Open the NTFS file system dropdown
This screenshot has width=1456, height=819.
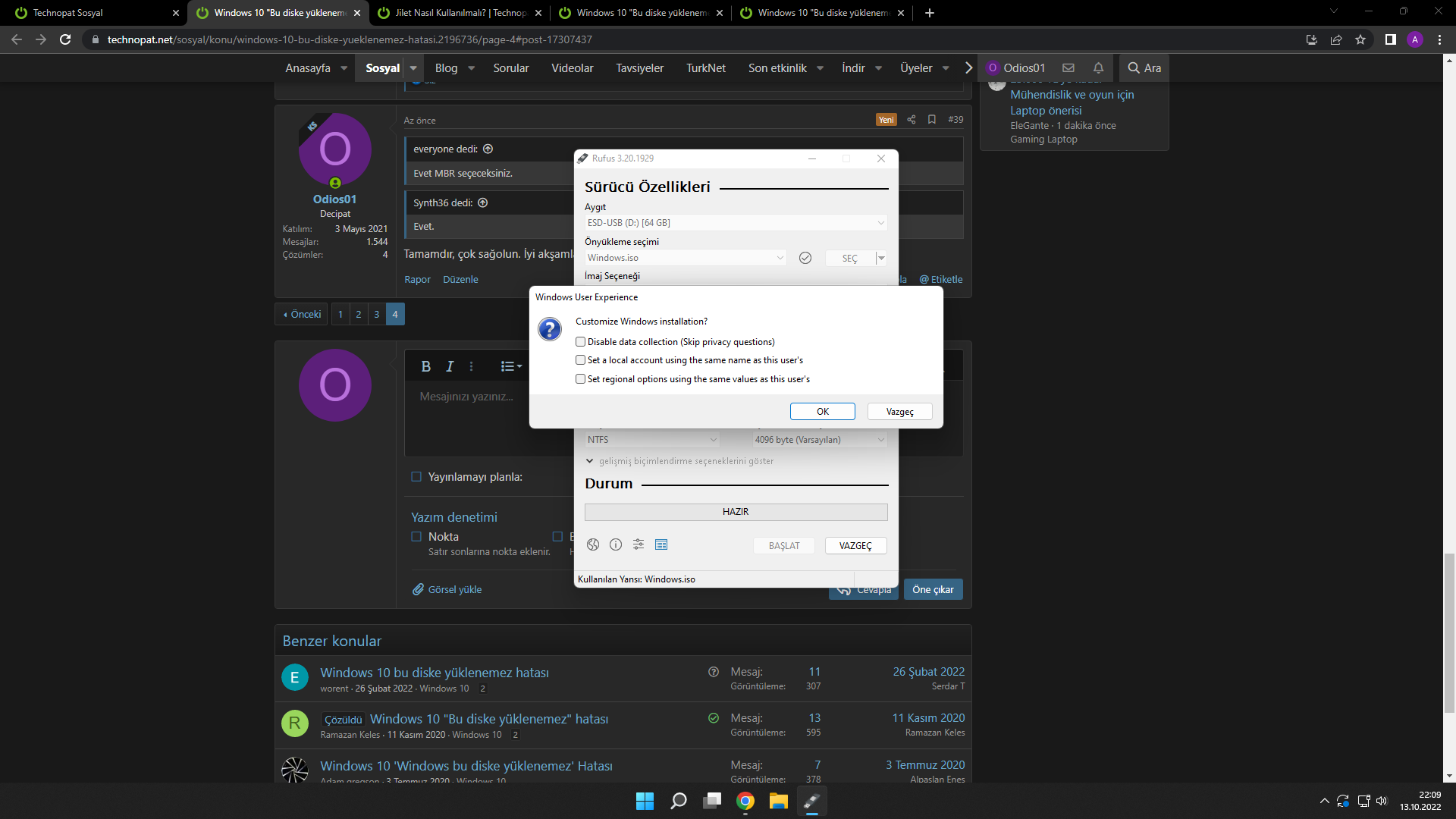[x=652, y=440]
